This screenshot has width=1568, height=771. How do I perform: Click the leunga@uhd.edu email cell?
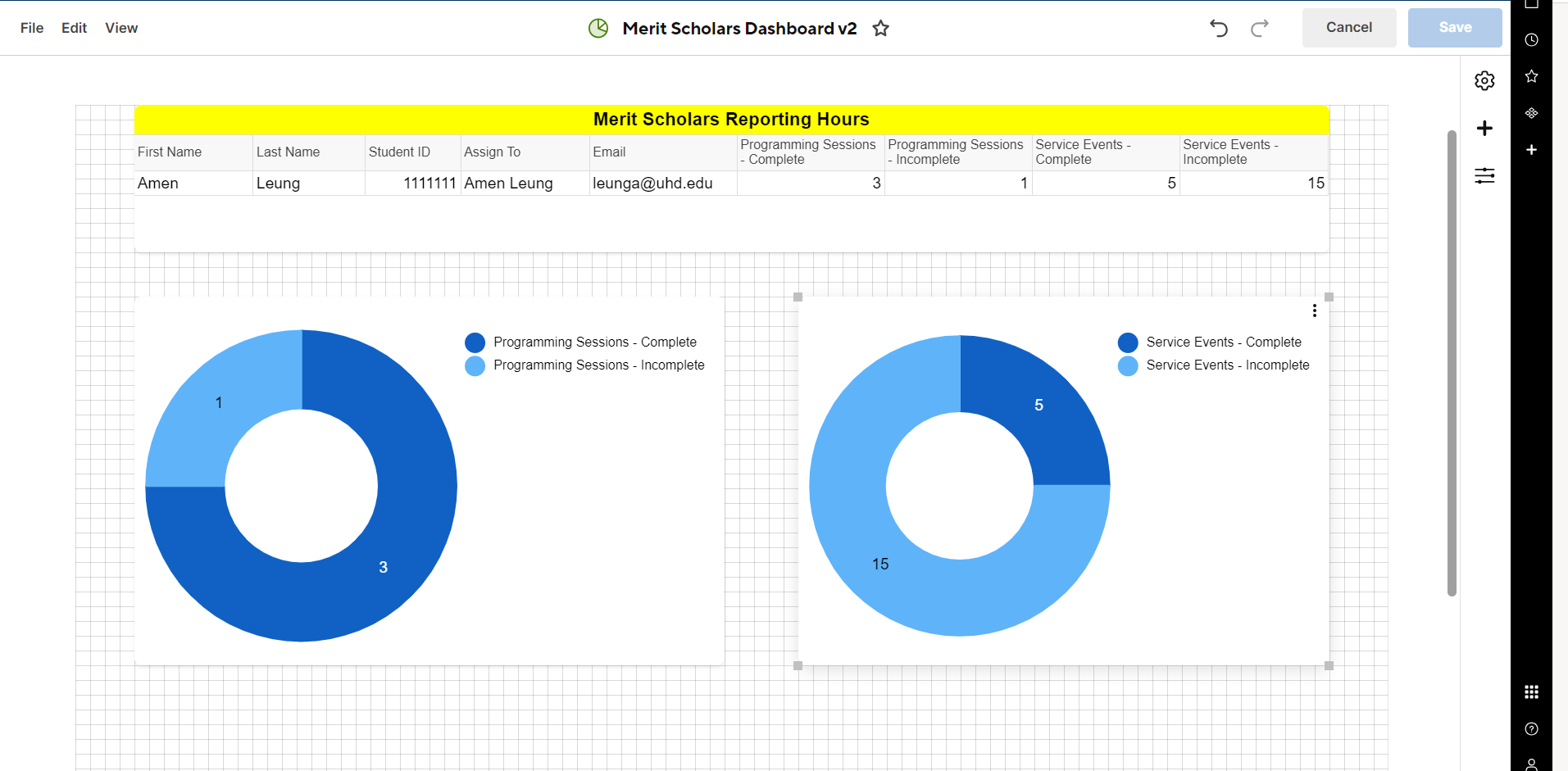coord(663,184)
